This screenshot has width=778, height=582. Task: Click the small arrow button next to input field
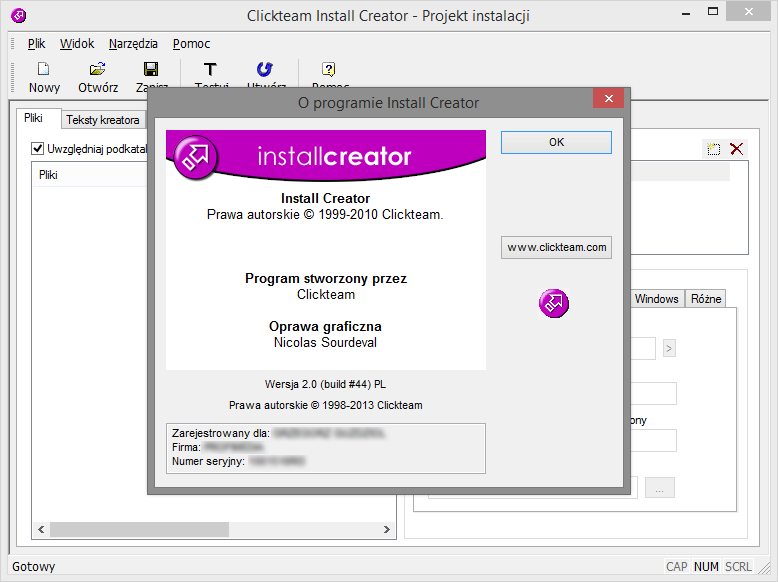tap(669, 348)
